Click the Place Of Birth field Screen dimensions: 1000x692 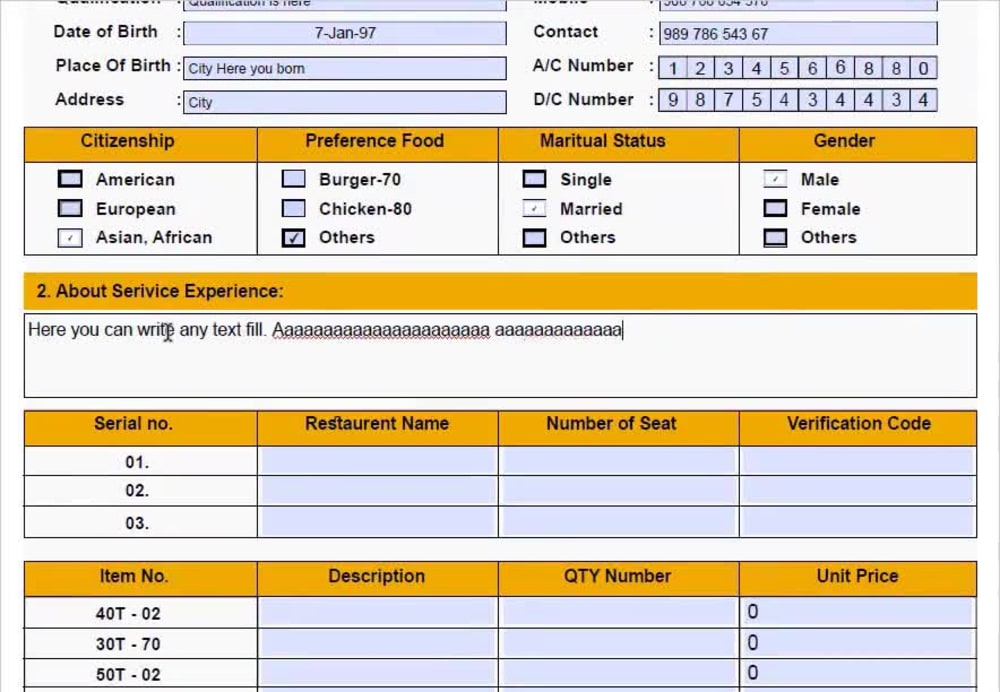coord(346,68)
